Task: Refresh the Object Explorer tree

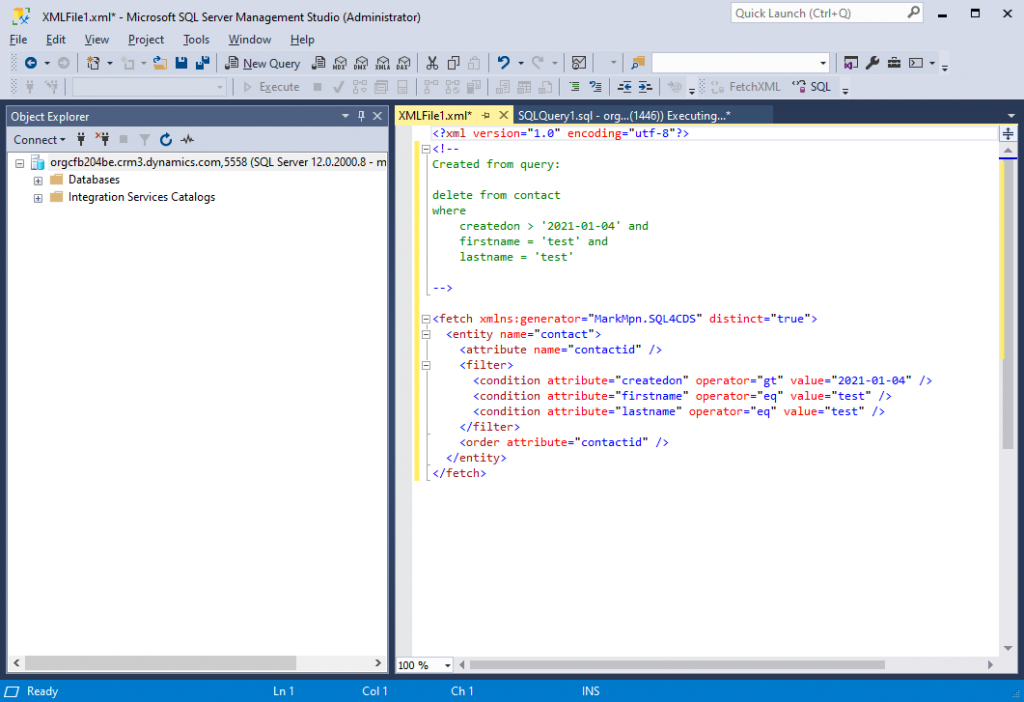Action: (166, 140)
